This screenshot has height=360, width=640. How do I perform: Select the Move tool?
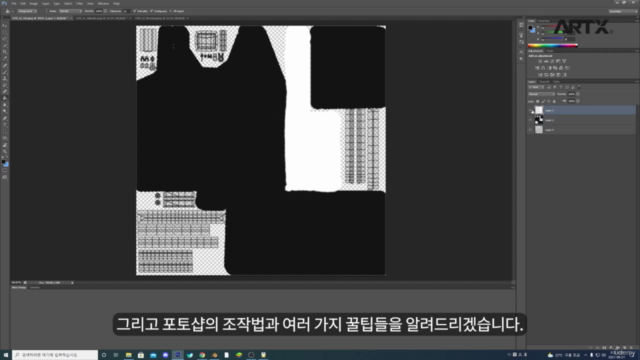coord(5,25)
